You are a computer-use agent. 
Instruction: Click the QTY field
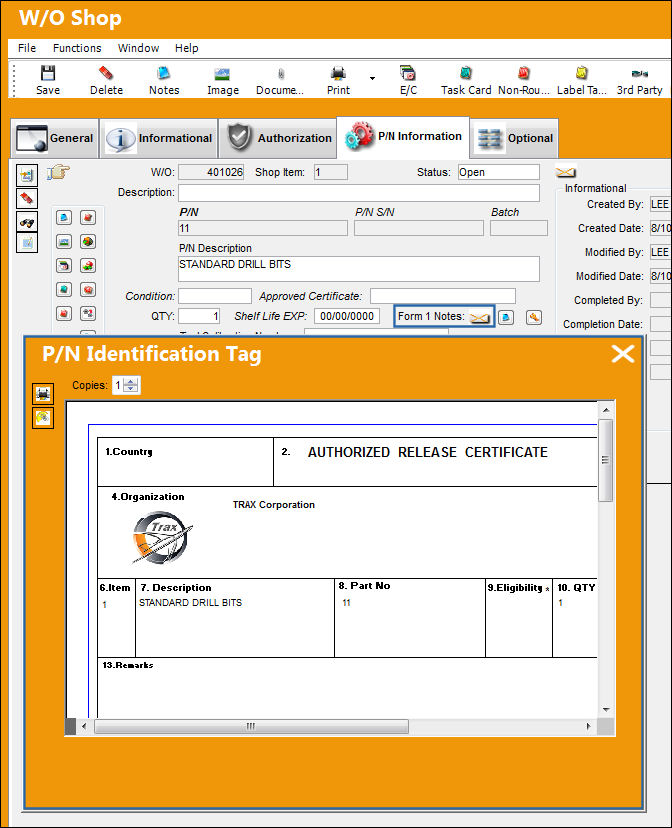pos(199,316)
